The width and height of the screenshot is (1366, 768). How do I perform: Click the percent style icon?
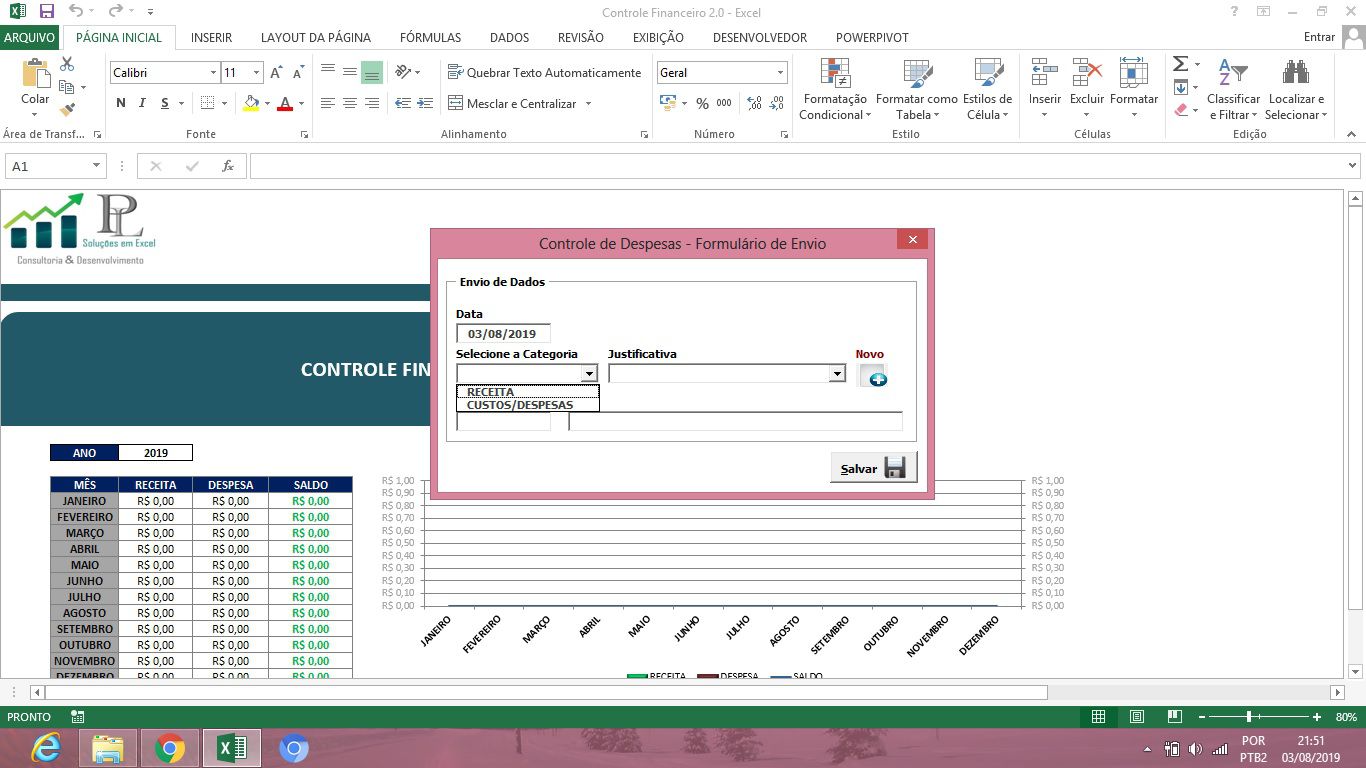[x=702, y=103]
